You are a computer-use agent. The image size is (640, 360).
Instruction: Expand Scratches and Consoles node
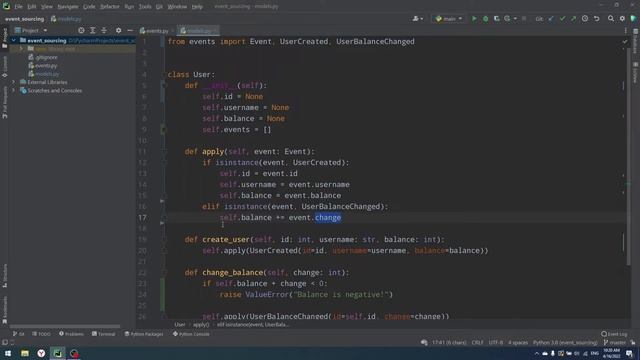coord(13,91)
